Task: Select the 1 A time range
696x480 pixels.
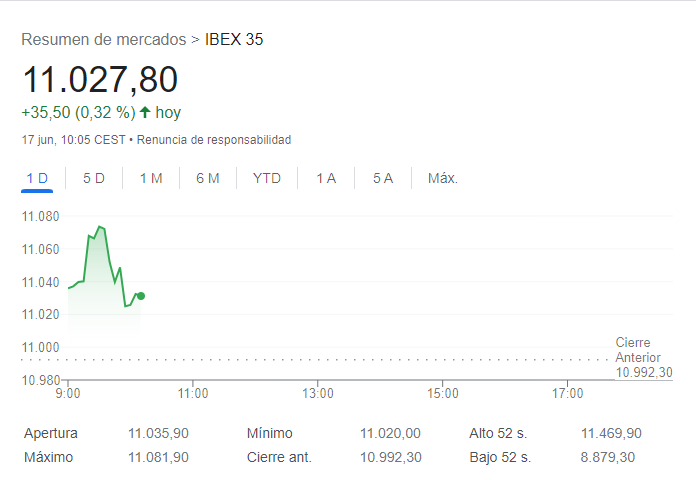Action: pos(326,178)
